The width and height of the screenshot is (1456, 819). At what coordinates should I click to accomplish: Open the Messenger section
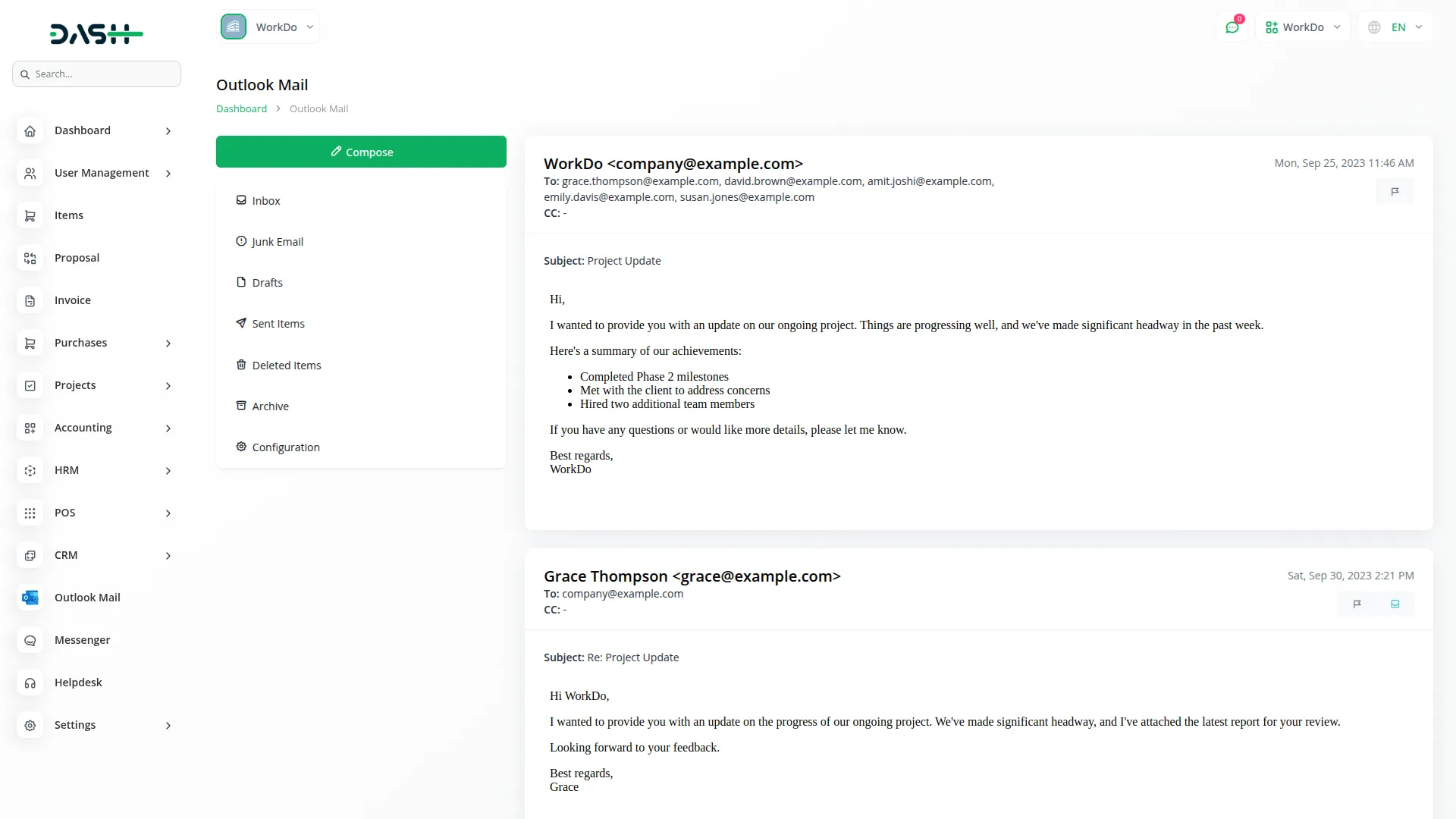click(x=81, y=640)
